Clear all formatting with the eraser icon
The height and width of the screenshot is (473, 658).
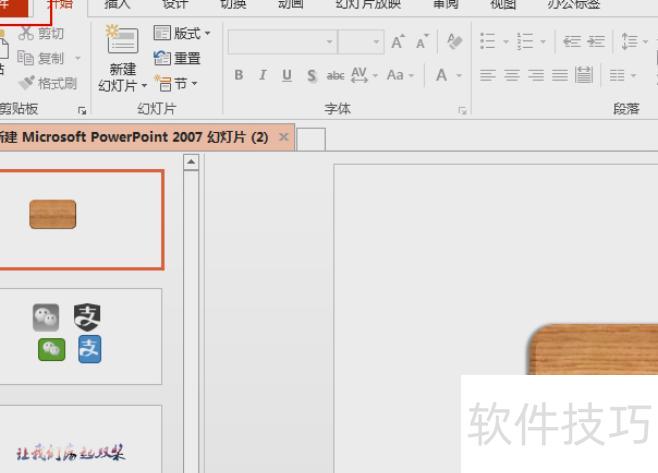tap(454, 41)
